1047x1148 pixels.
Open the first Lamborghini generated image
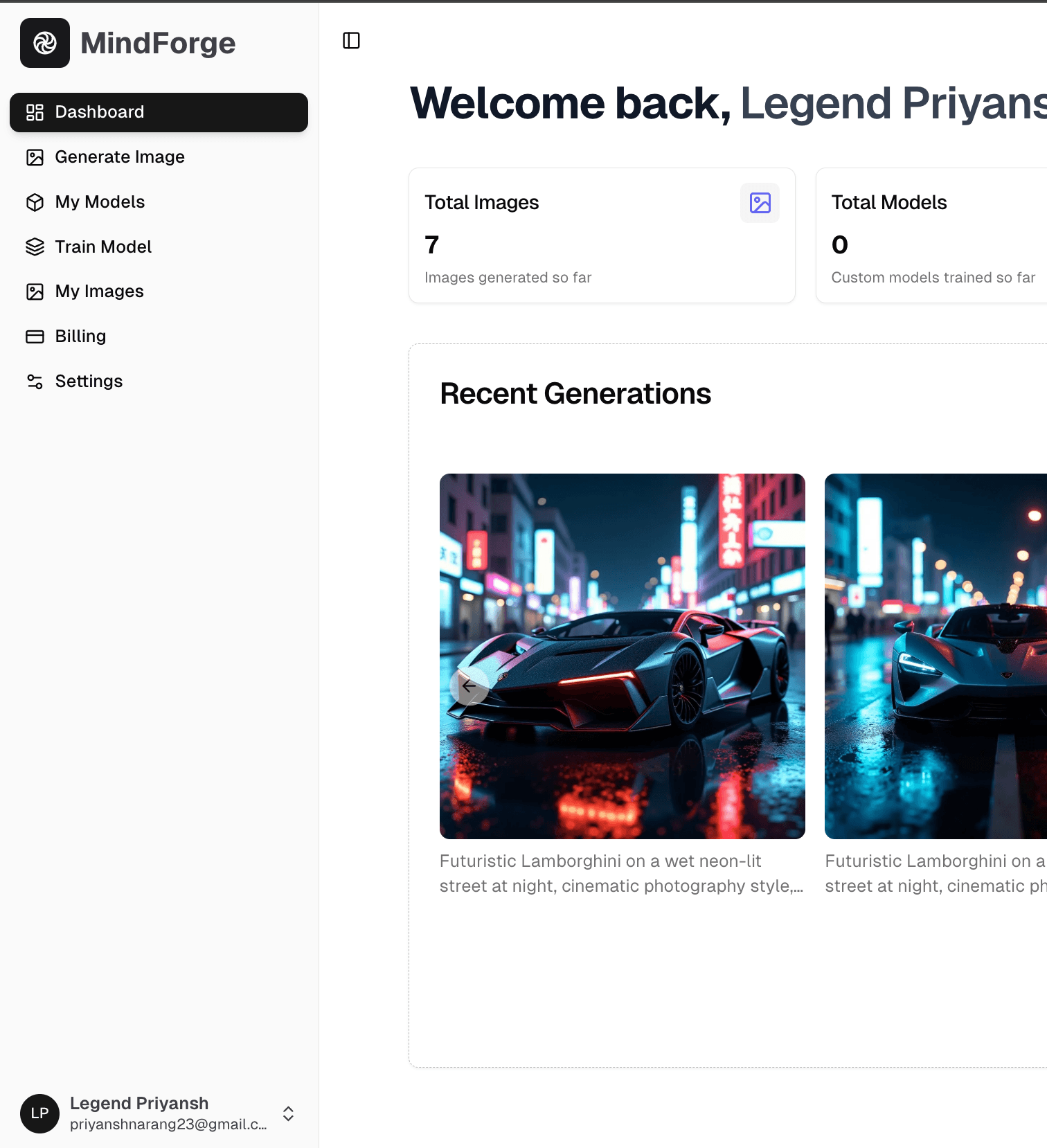[622, 656]
